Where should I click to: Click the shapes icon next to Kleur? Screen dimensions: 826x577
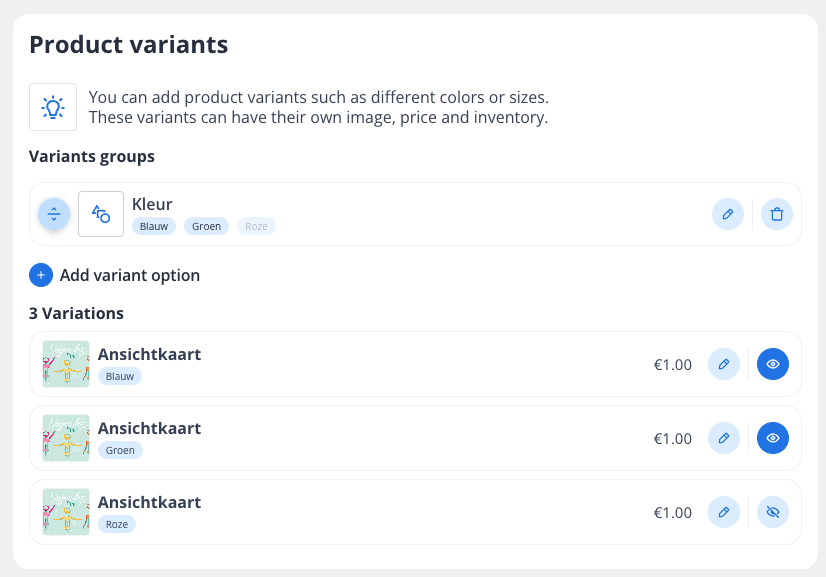coord(101,214)
